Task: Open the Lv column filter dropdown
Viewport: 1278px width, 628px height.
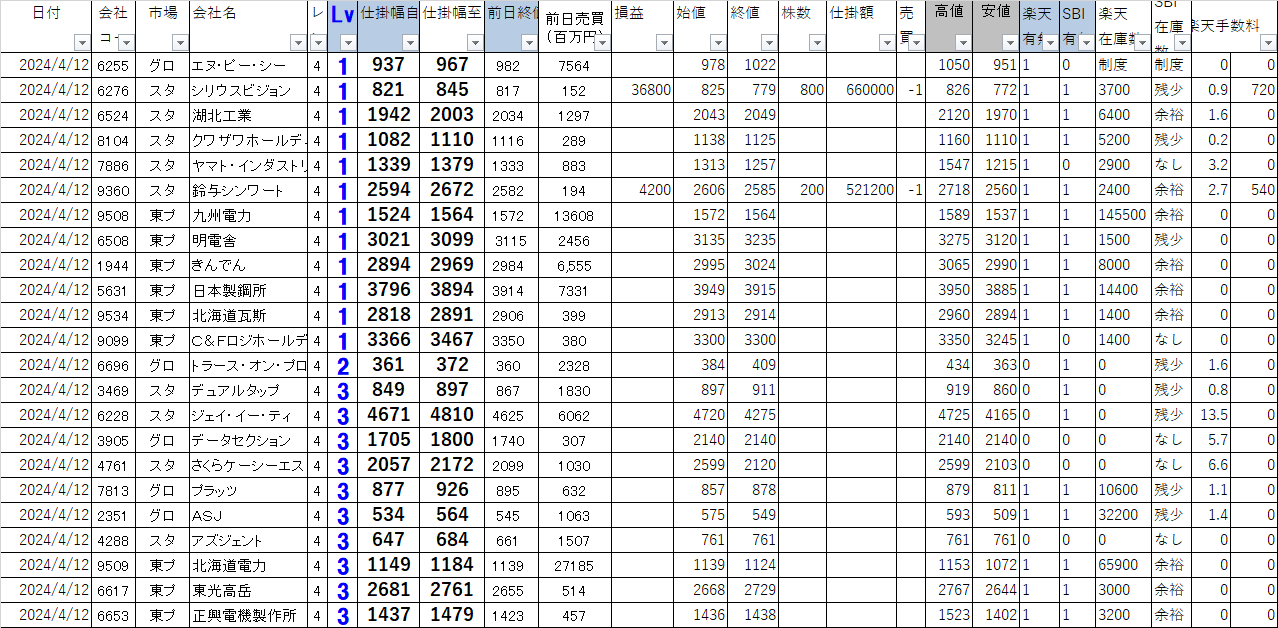Action: pos(347,43)
